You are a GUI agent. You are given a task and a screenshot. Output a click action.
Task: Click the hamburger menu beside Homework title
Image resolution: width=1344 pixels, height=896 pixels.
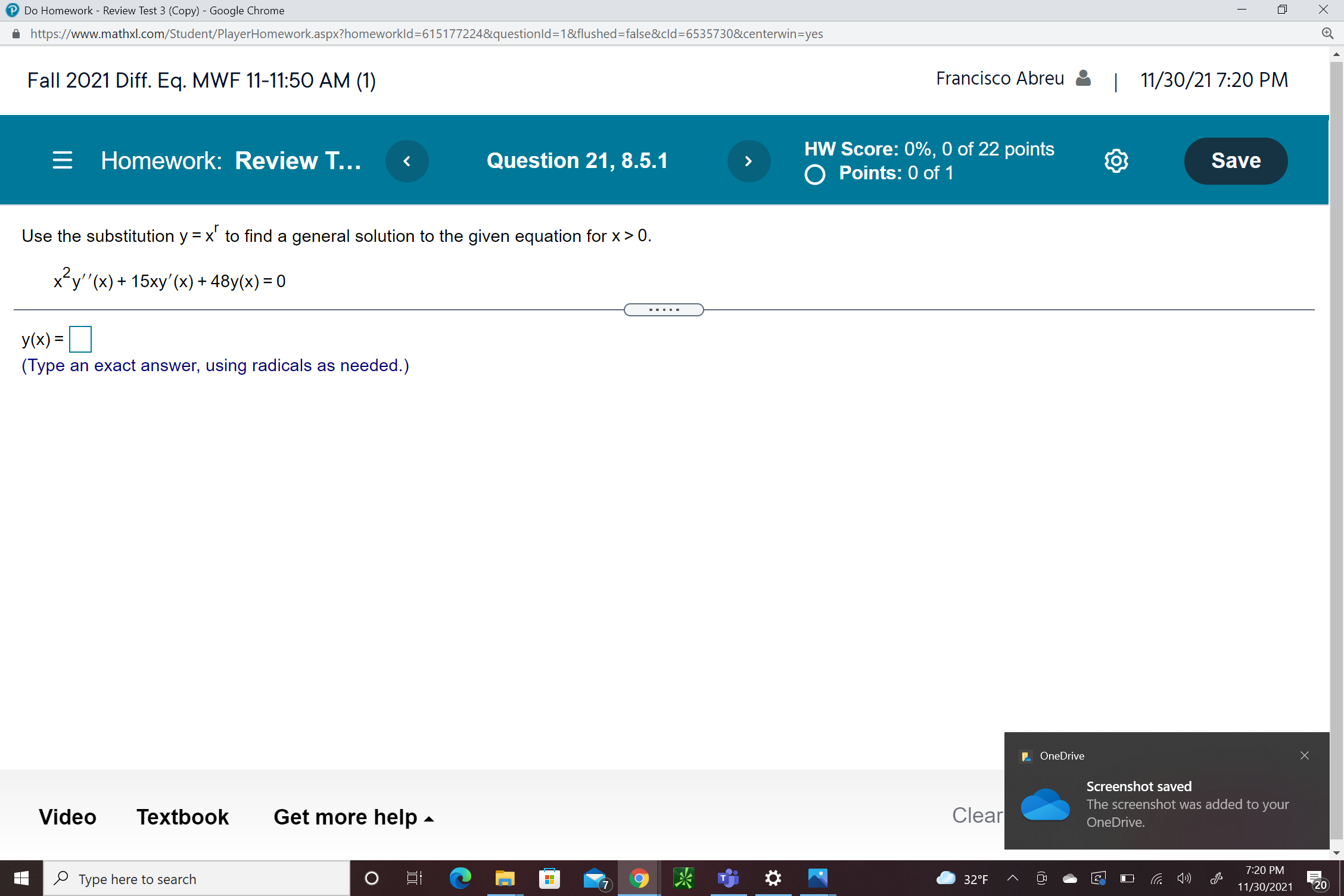(x=62, y=160)
